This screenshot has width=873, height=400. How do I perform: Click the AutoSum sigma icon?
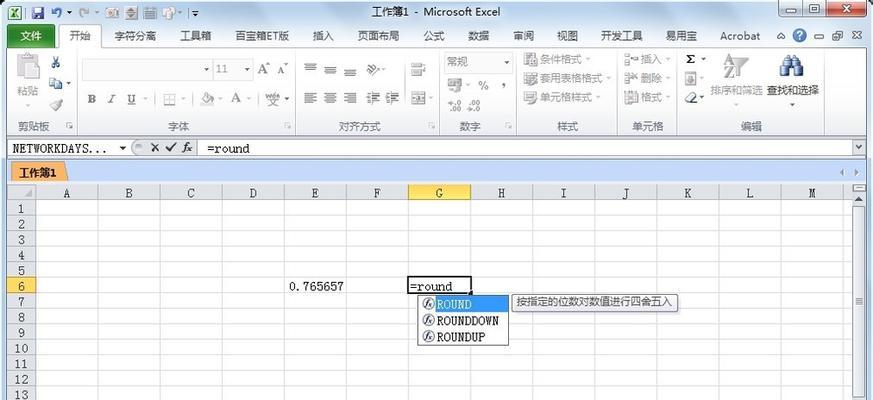[x=691, y=59]
